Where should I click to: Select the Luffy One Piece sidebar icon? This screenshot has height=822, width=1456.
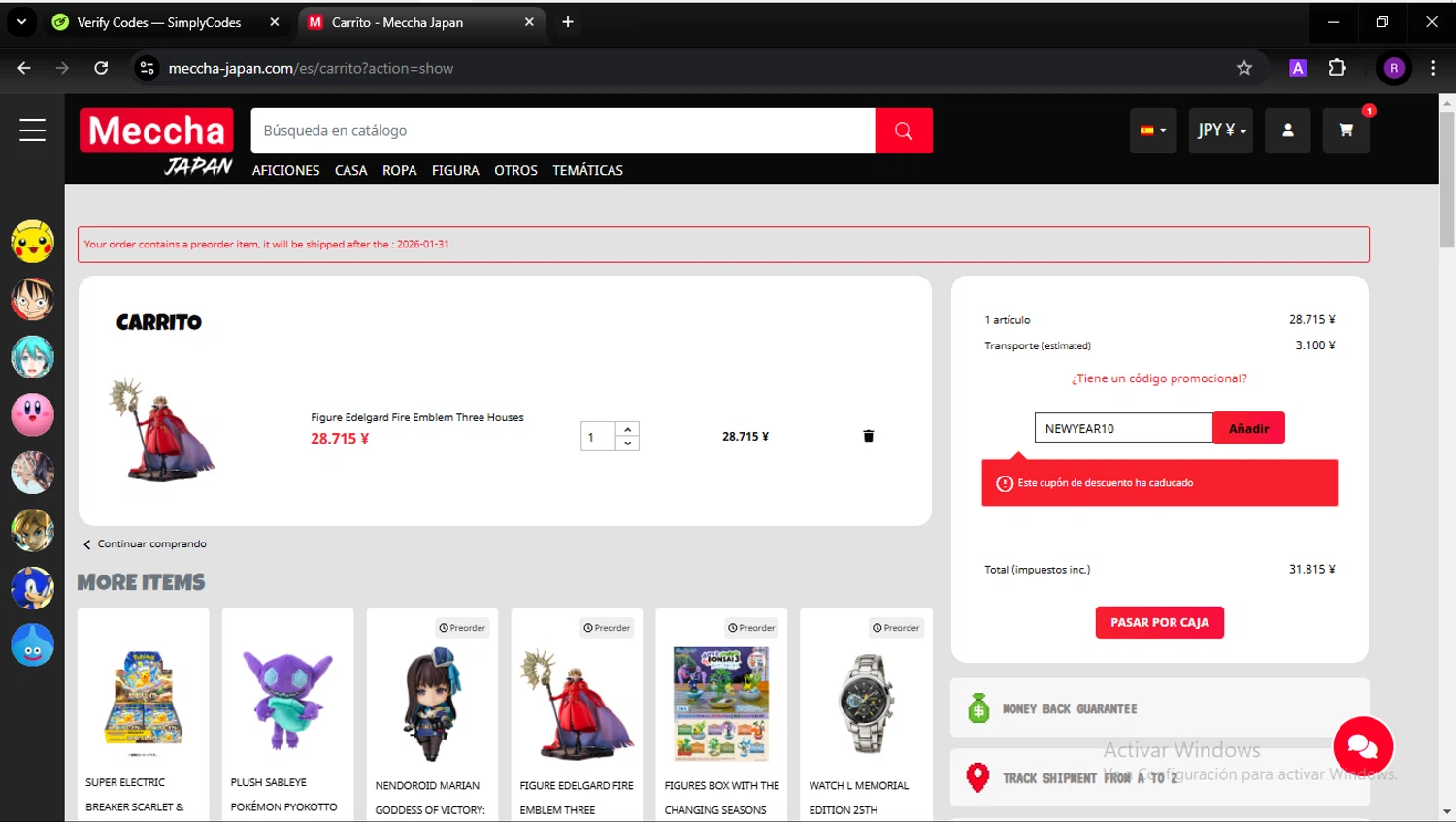coord(32,299)
